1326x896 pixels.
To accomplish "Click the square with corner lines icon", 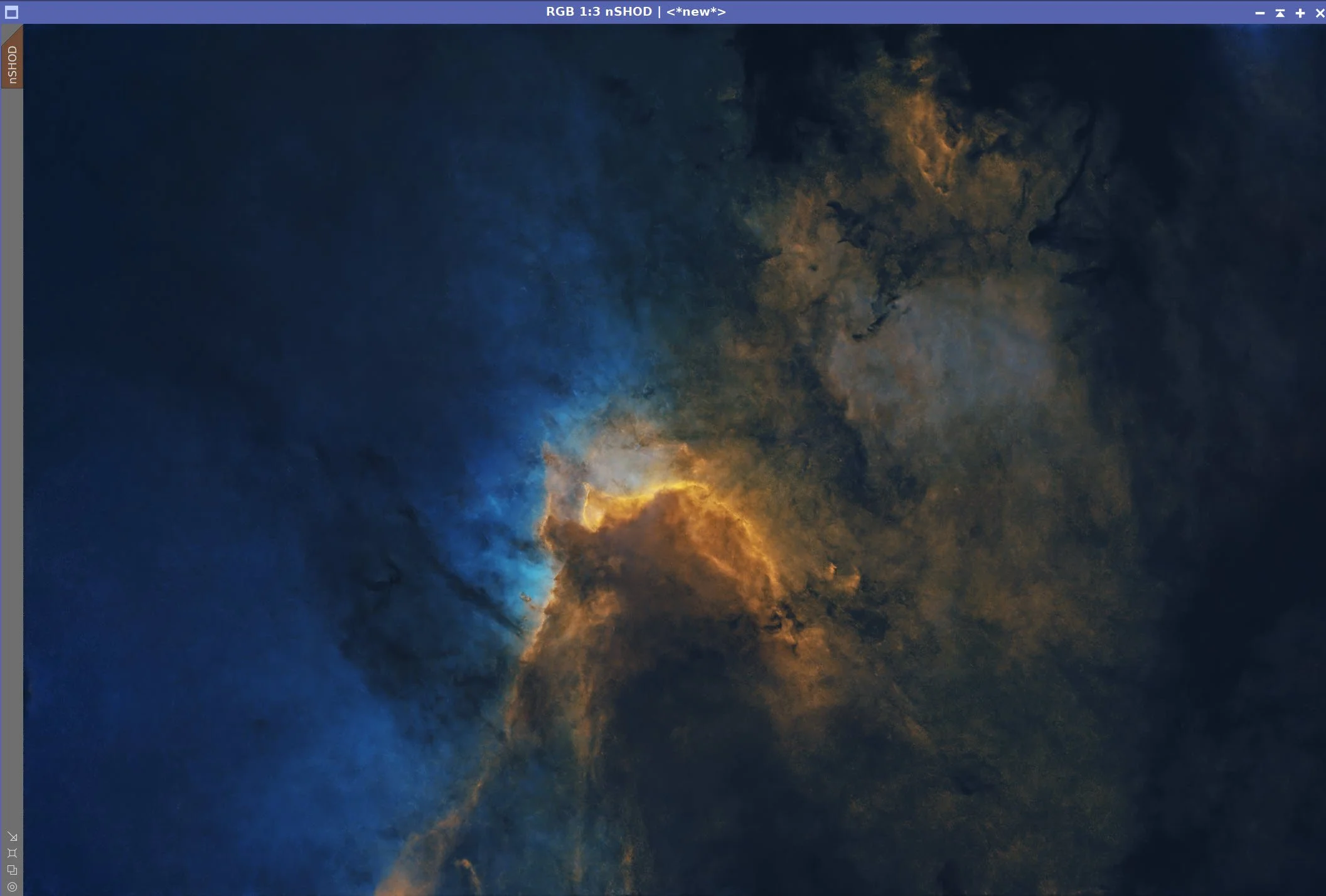I will click(x=12, y=853).
